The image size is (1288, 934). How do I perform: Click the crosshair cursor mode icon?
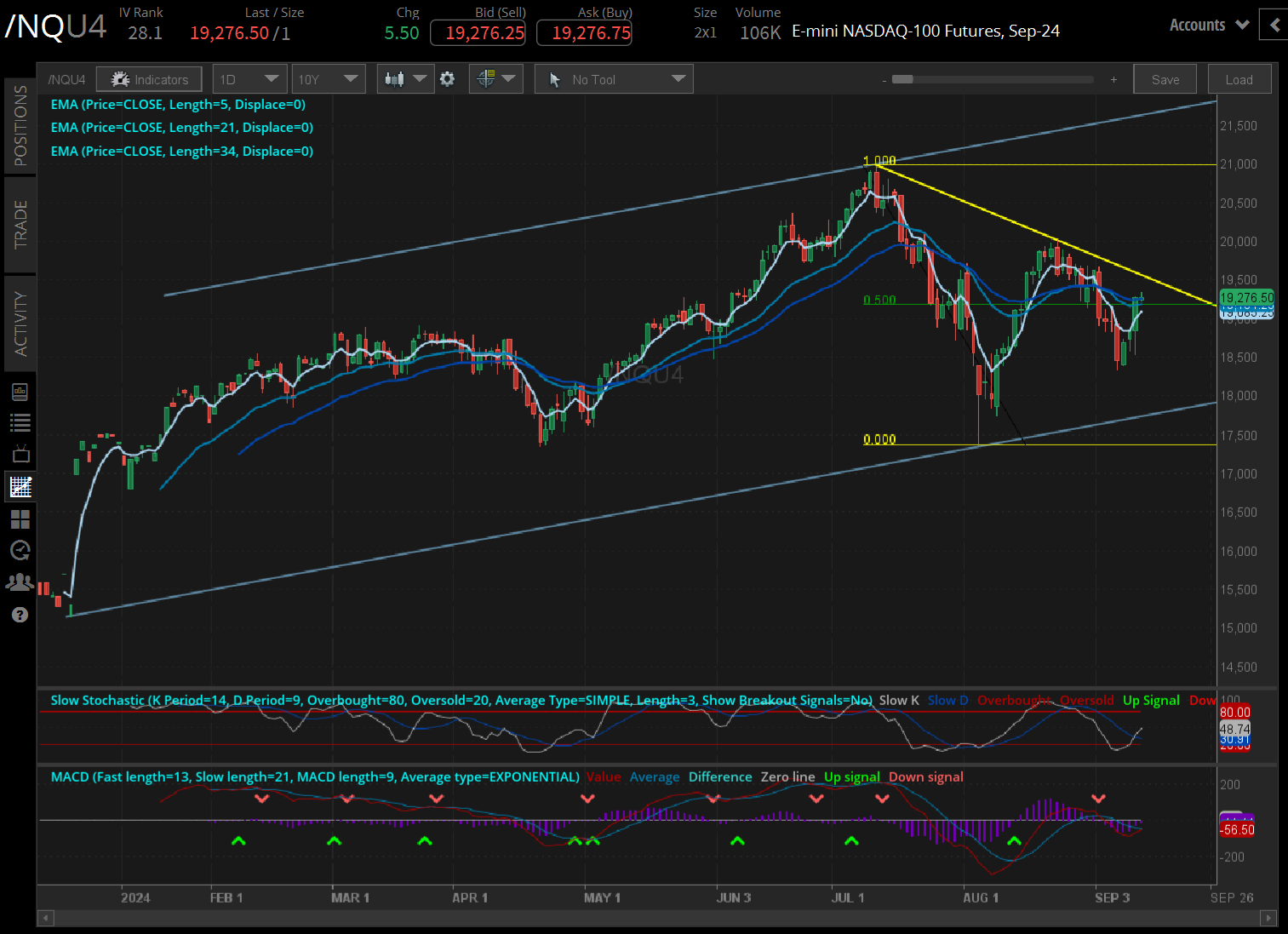point(486,79)
